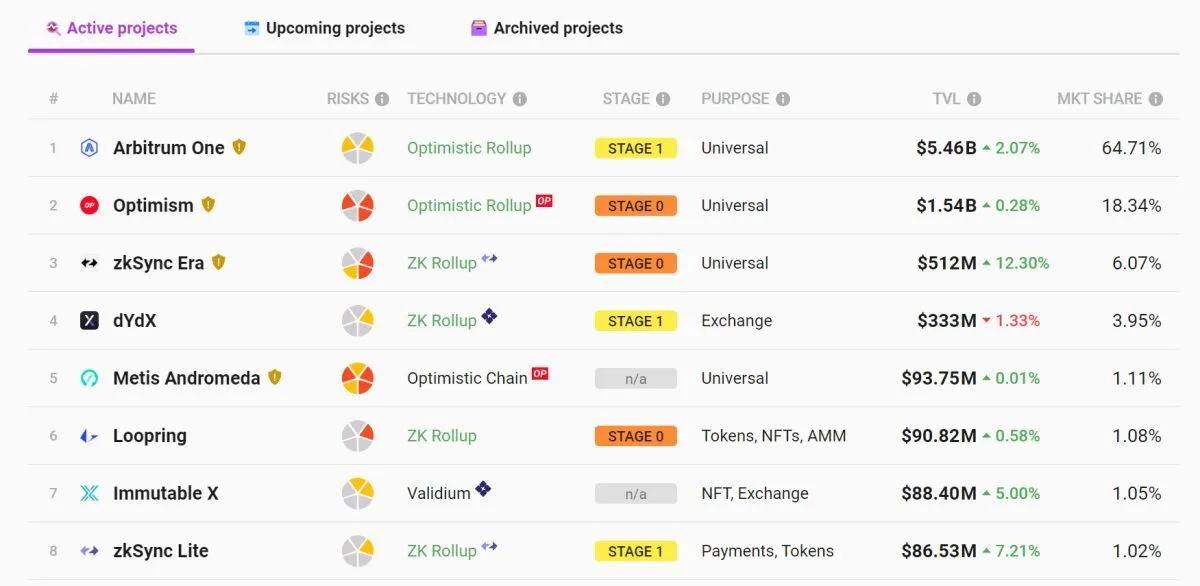Click the Loopring logo icon
1200x586 pixels.
89,436
